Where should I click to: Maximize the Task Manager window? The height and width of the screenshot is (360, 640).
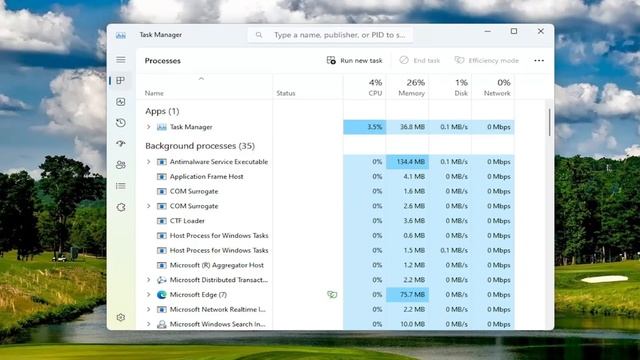point(514,31)
